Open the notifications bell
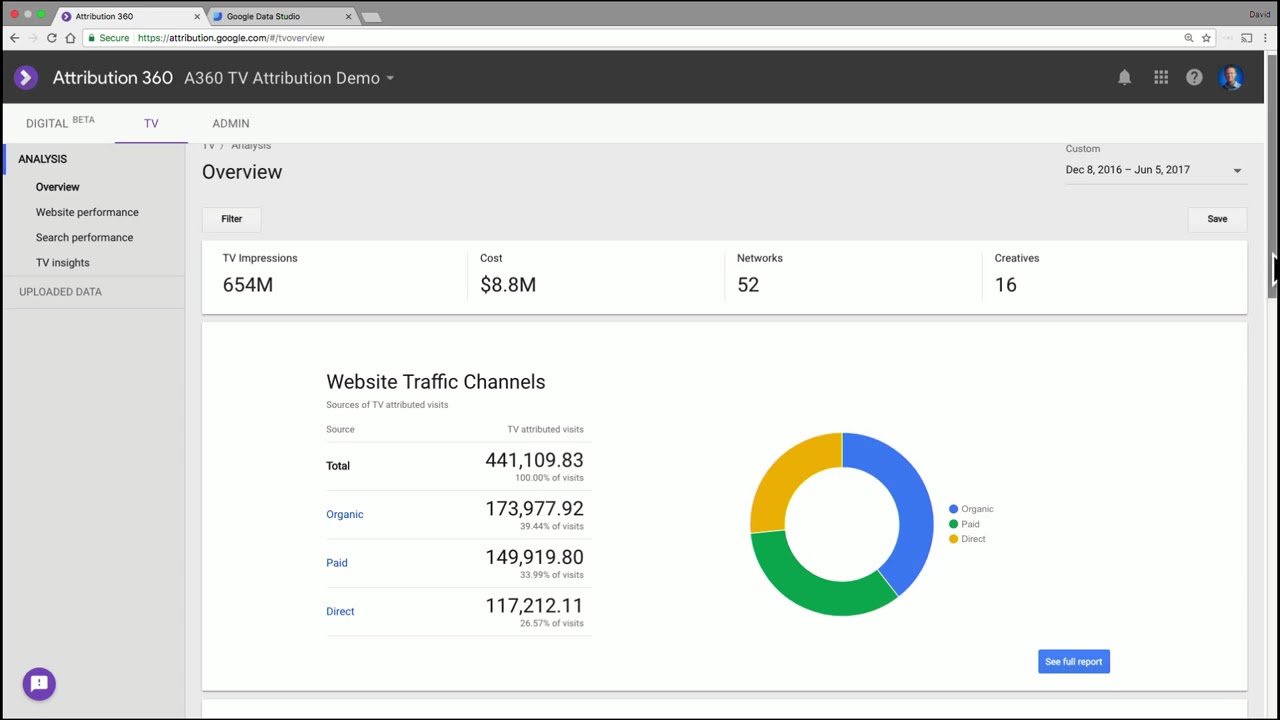Viewport: 1280px width, 720px height. point(1124,77)
